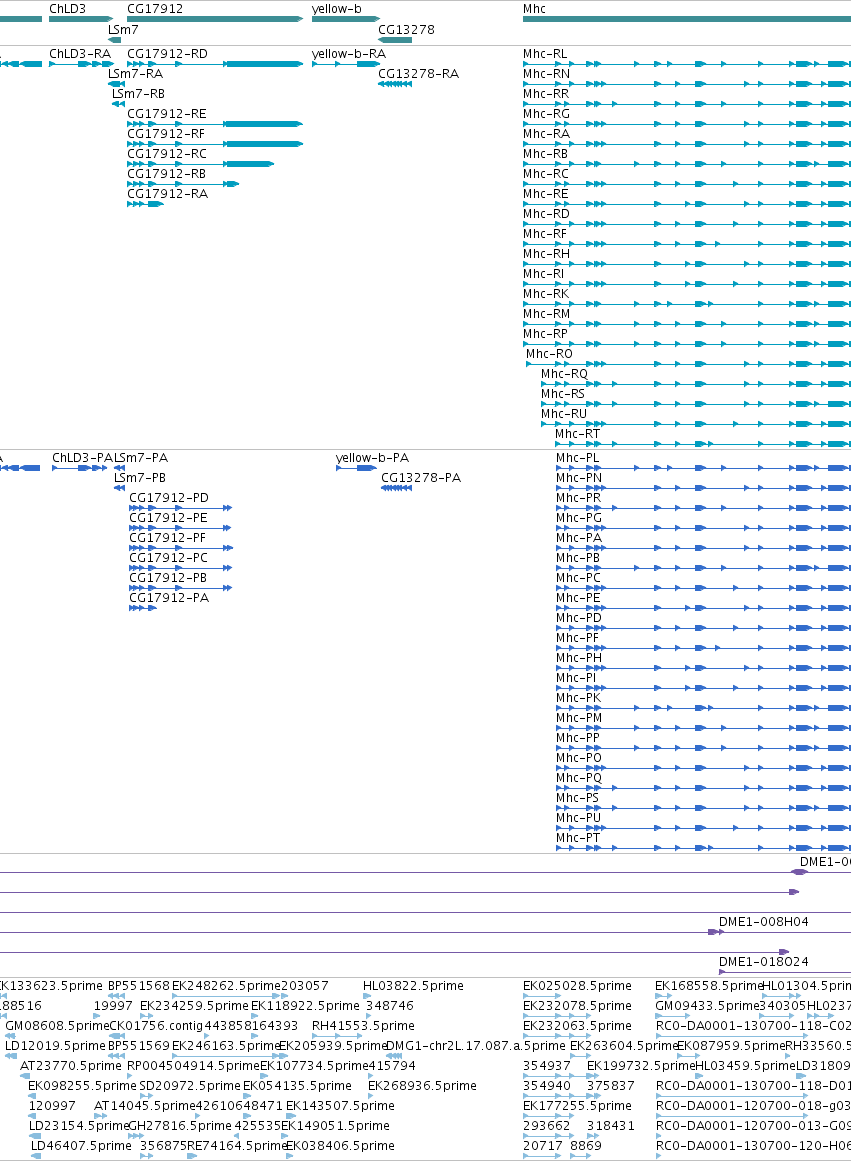Click protein LSm7-PB
851x1161 pixels.
pyautogui.click(x=140, y=478)
